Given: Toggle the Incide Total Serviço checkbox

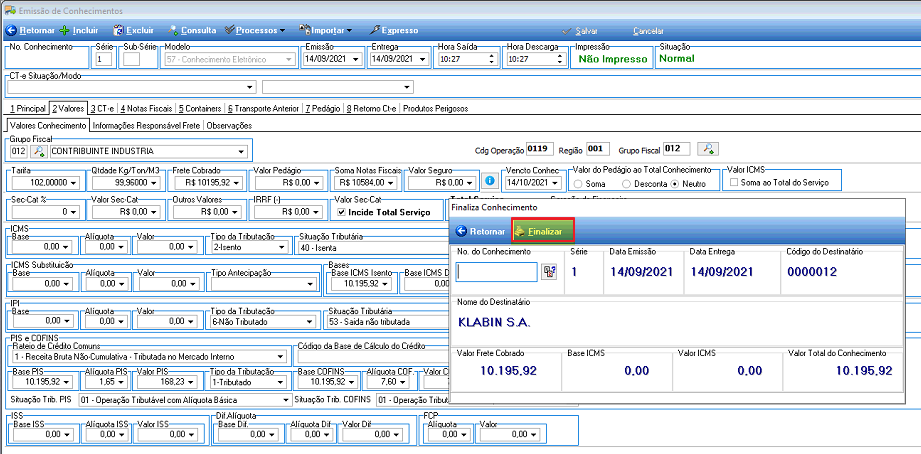Looking at the screenshot, I should 342,212.
